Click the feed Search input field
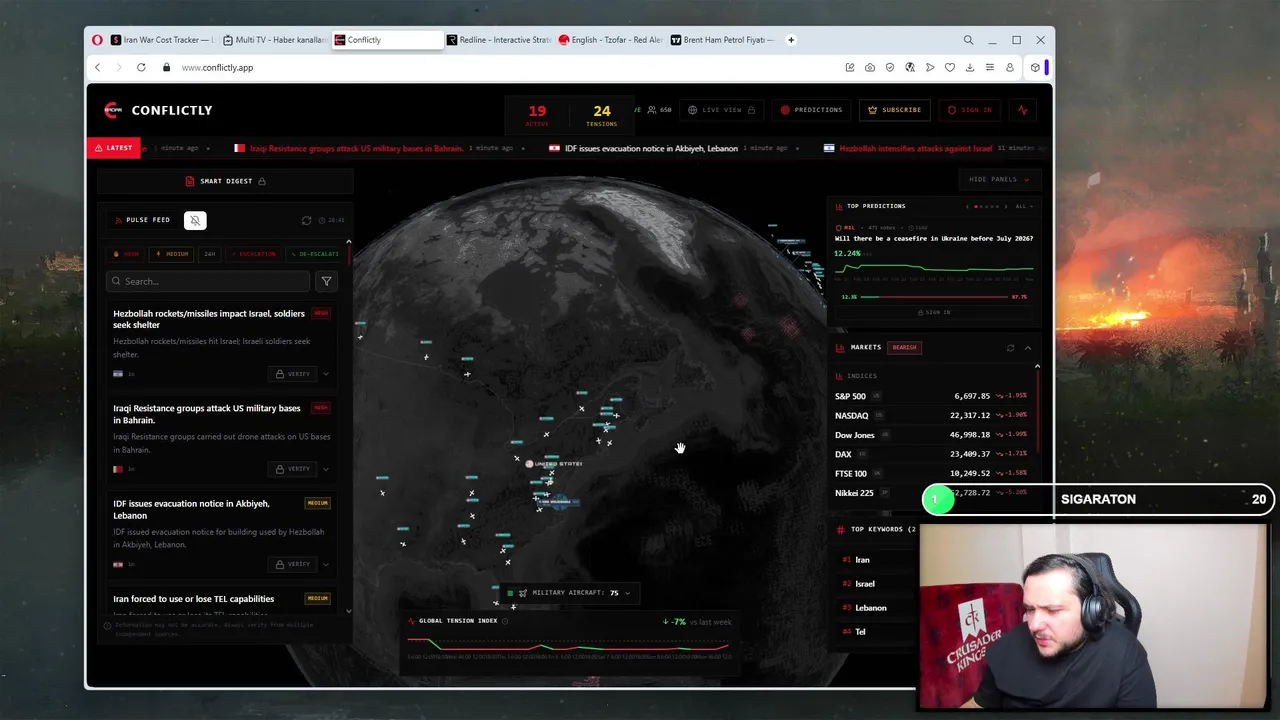Screen dimensions: 1280x720 click(x=208, y=281)
